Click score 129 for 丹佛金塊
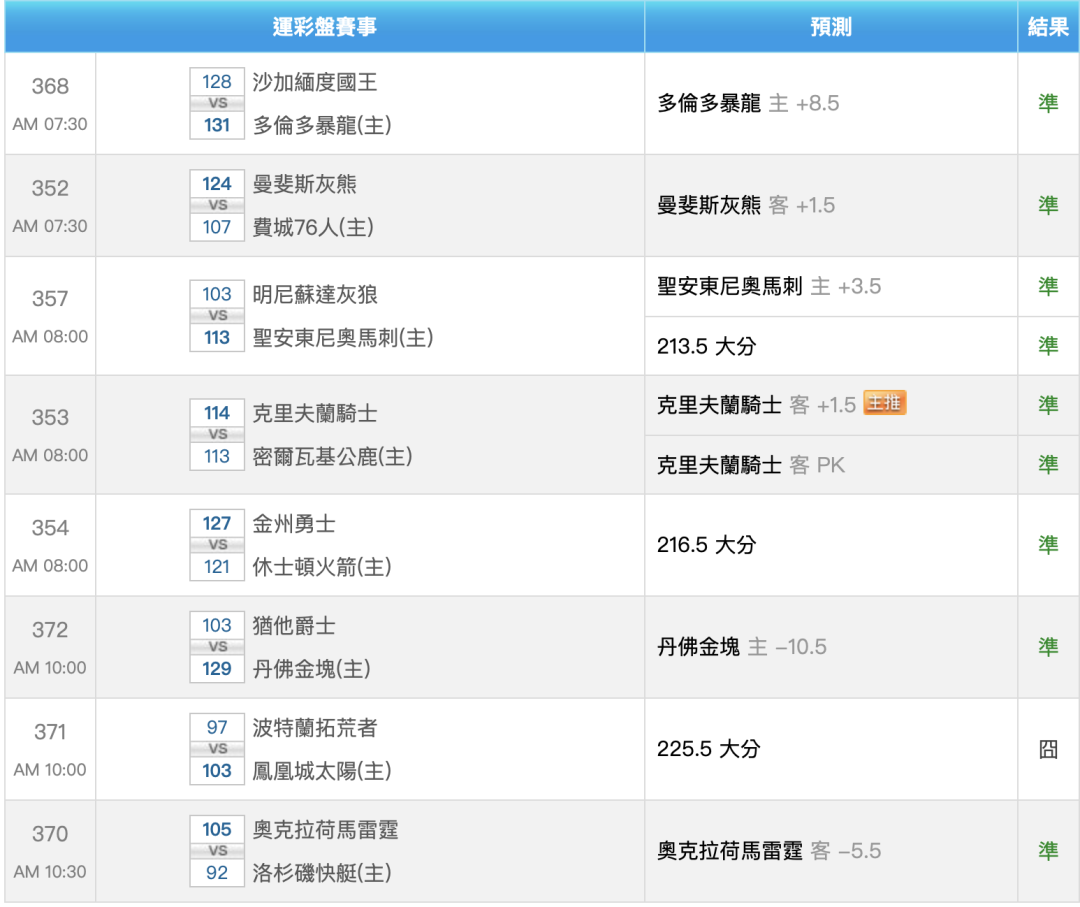Viewport: 1080px width, 907px height. (217, 669)
